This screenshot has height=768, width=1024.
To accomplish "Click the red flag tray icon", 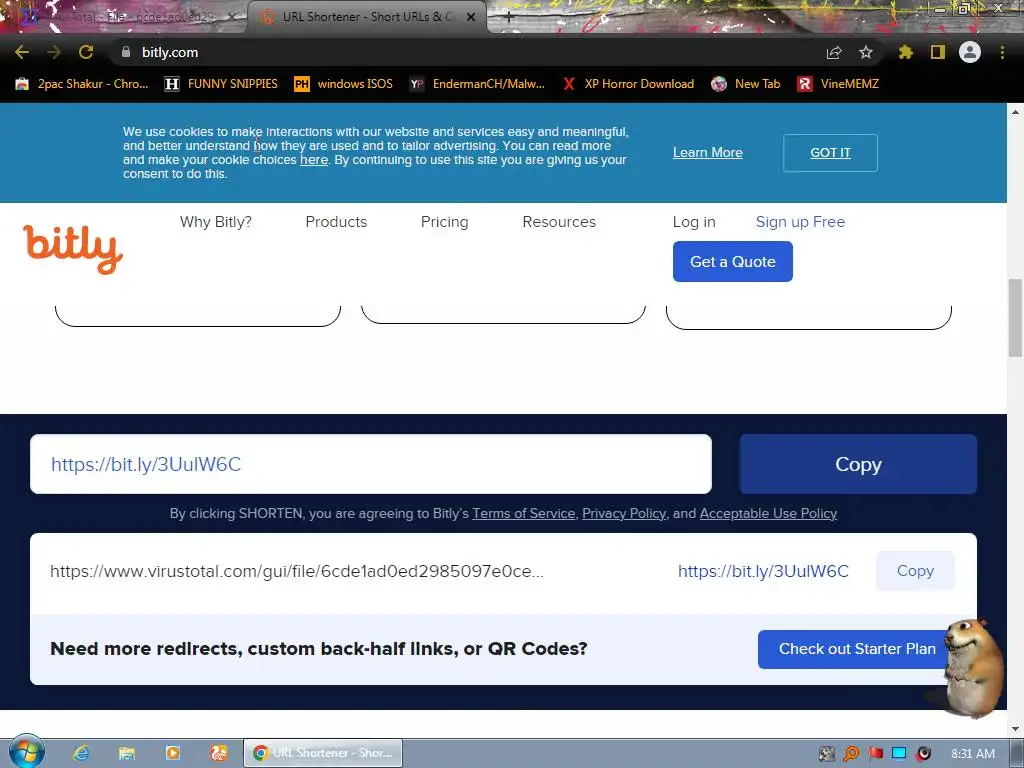I will [x=875, y=754].
